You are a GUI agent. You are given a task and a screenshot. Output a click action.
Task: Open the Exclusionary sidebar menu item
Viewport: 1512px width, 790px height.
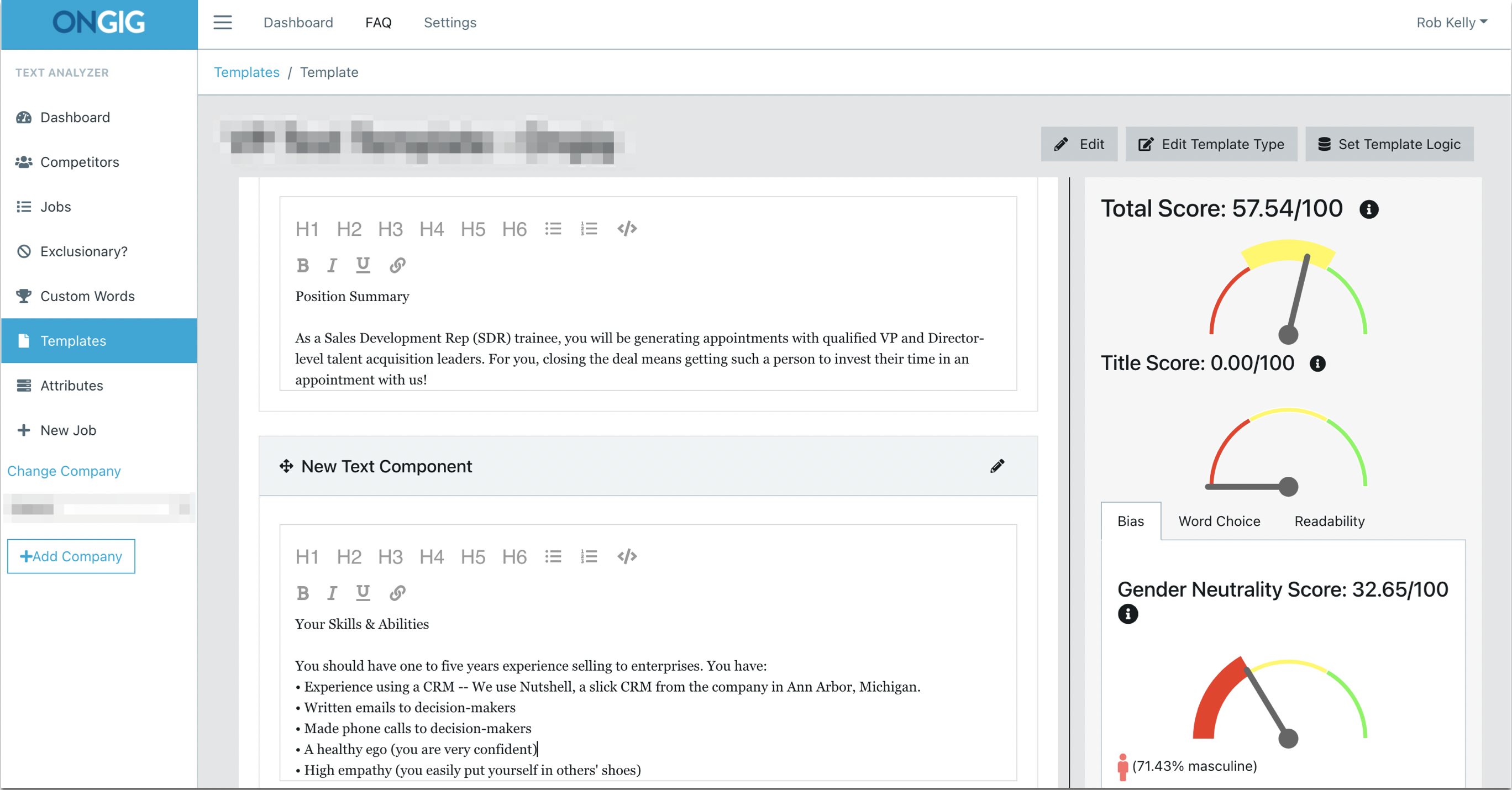point(83,251)
